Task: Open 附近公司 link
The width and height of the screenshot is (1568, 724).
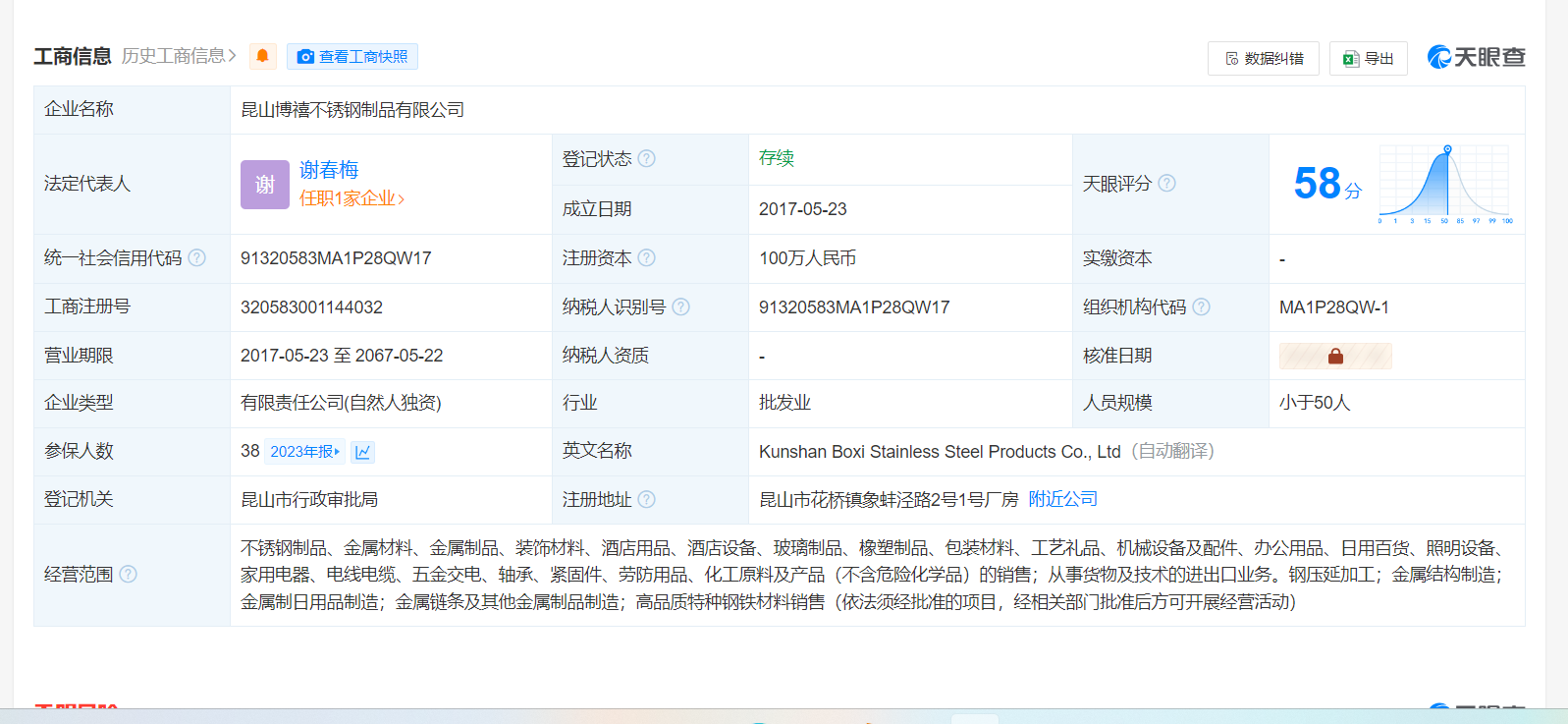Action: pyautogui.click(x=1063, y=499)
